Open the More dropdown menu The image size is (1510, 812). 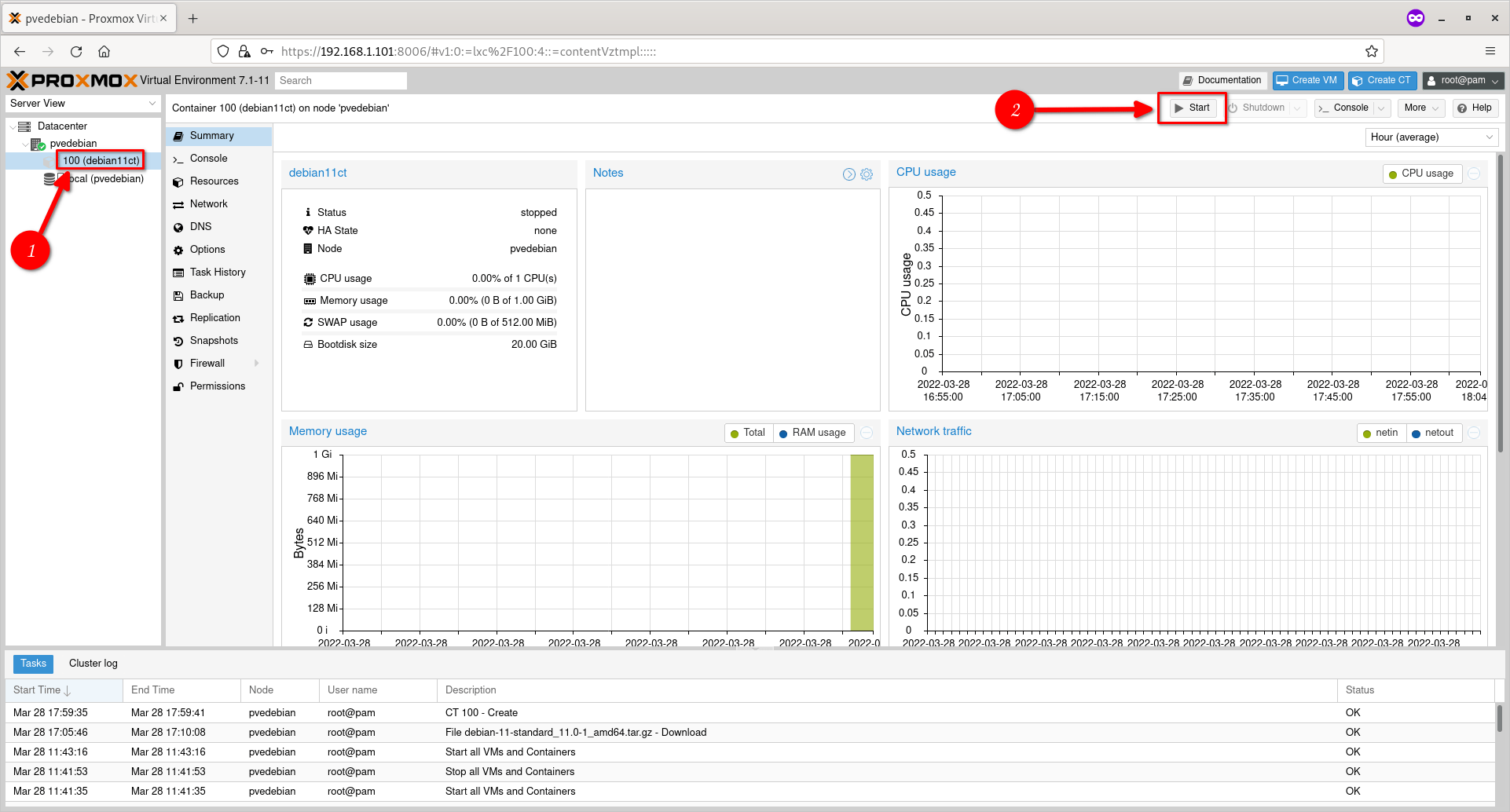(1421, 108)
